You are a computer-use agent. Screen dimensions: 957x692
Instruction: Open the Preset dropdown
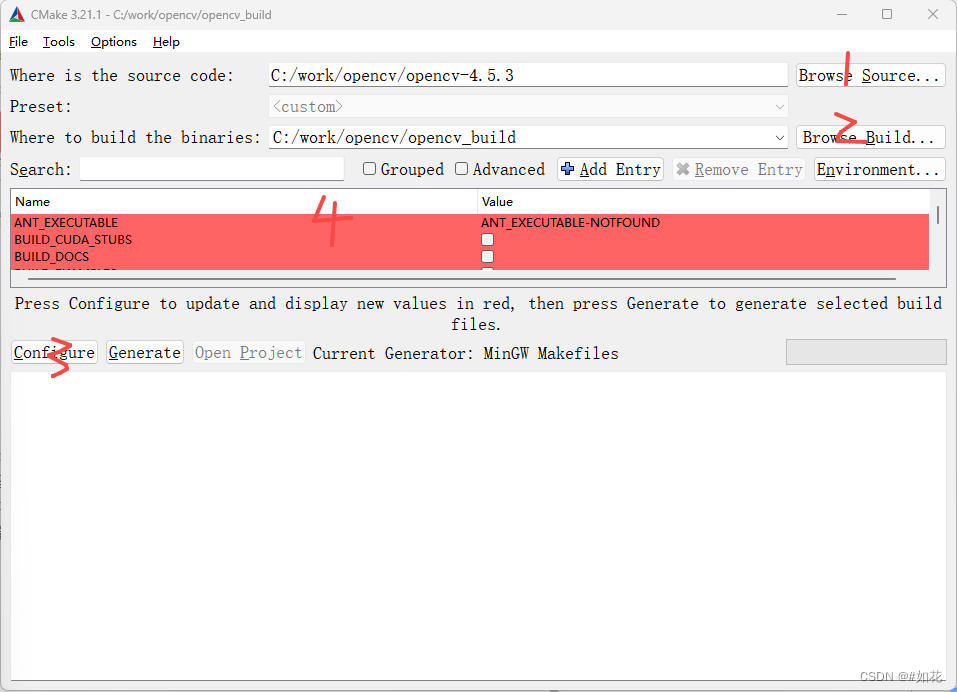click(780, 106)
